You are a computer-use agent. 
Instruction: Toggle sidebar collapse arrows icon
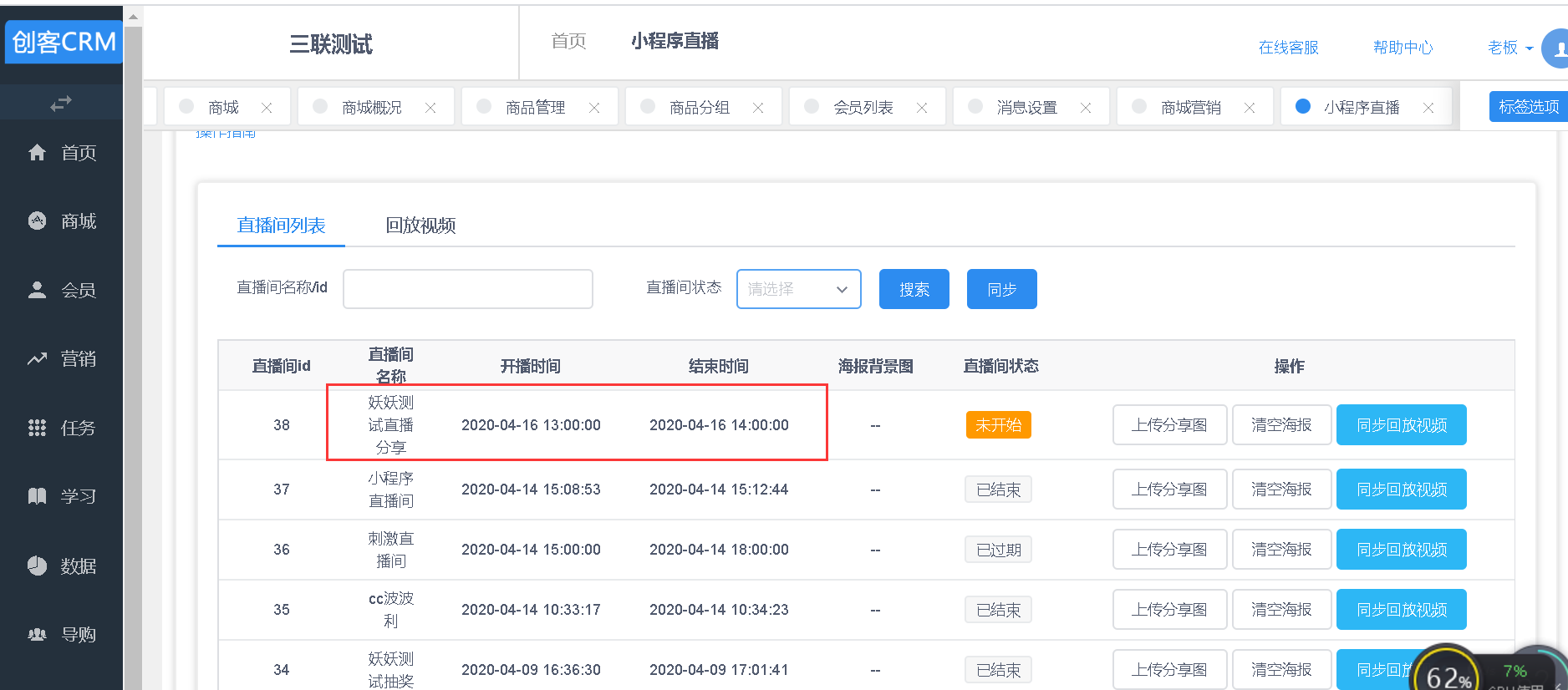61,104
